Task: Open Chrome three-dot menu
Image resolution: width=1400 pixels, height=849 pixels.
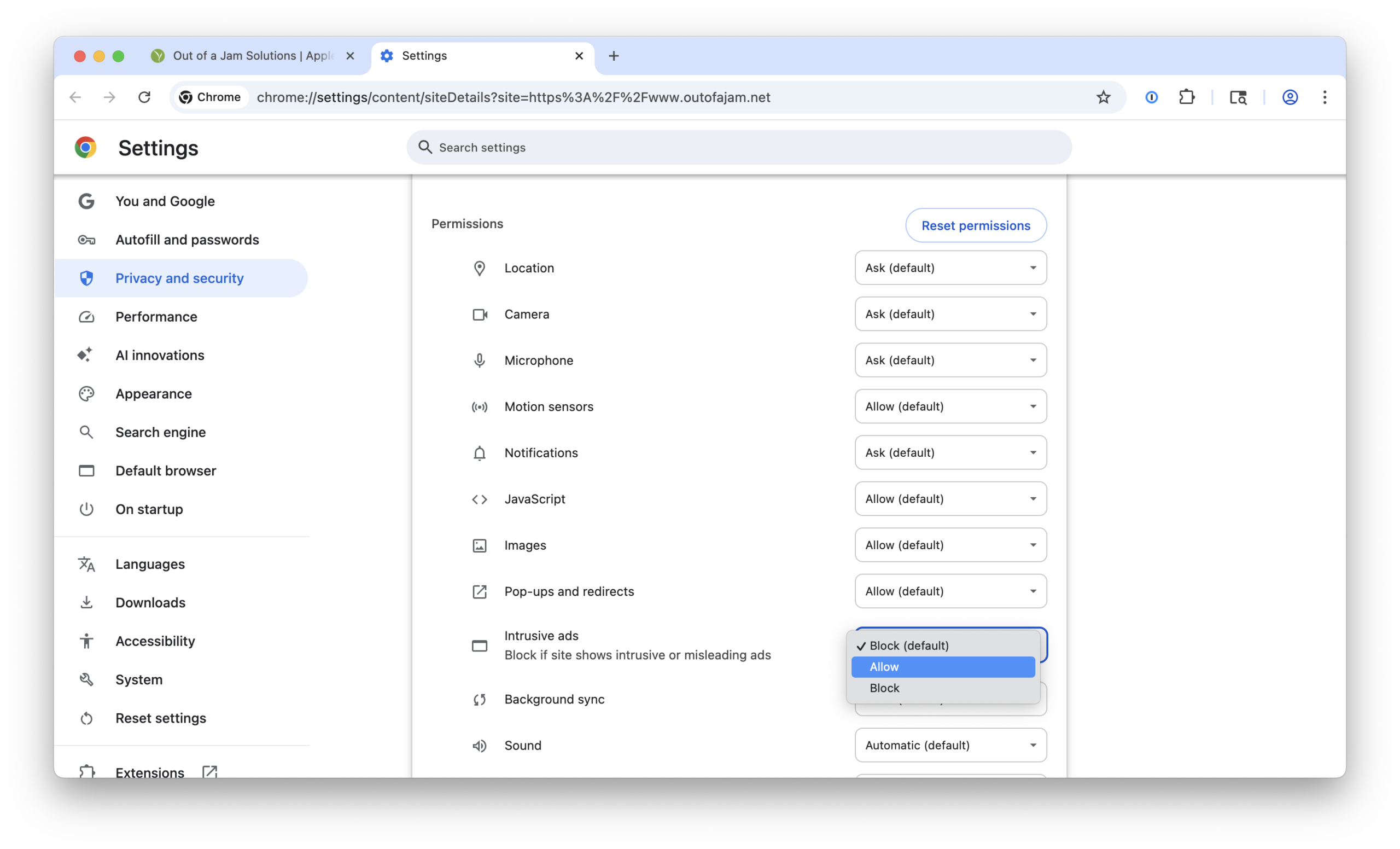Action: 1325,97
